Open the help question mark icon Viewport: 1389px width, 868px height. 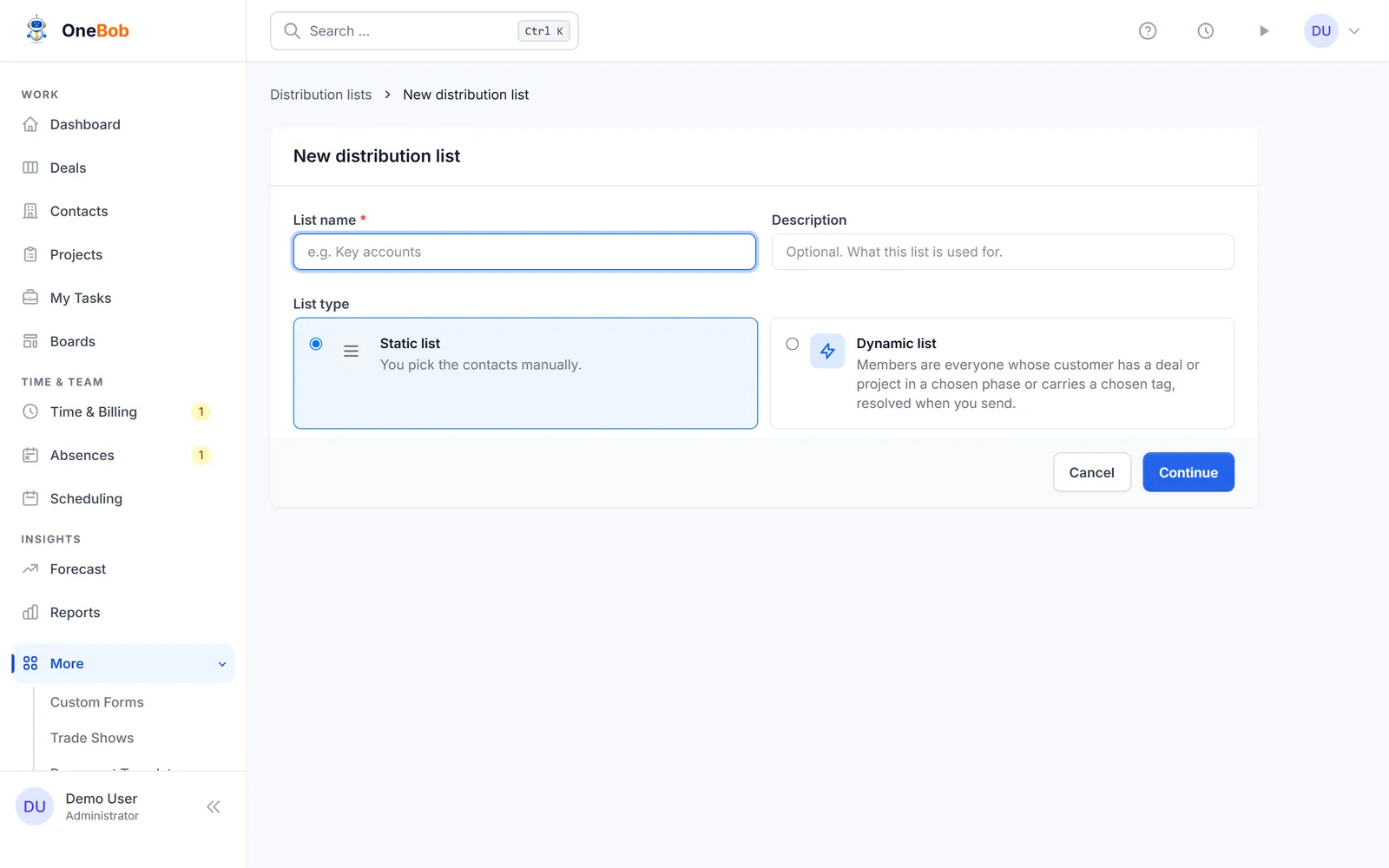click(x=1148, y=31)
